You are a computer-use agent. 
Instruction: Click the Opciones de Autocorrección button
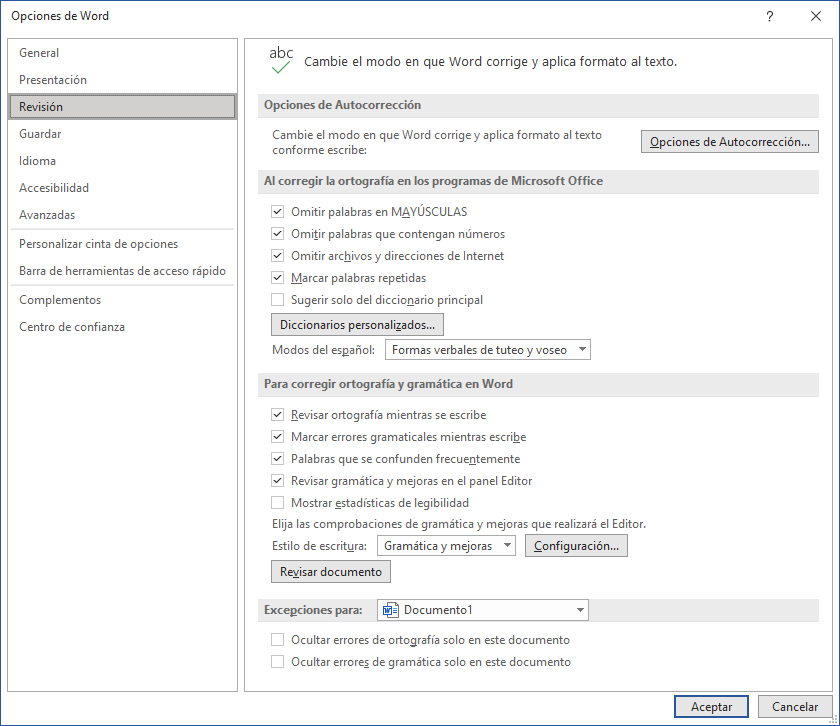click(x=729, y=142)
